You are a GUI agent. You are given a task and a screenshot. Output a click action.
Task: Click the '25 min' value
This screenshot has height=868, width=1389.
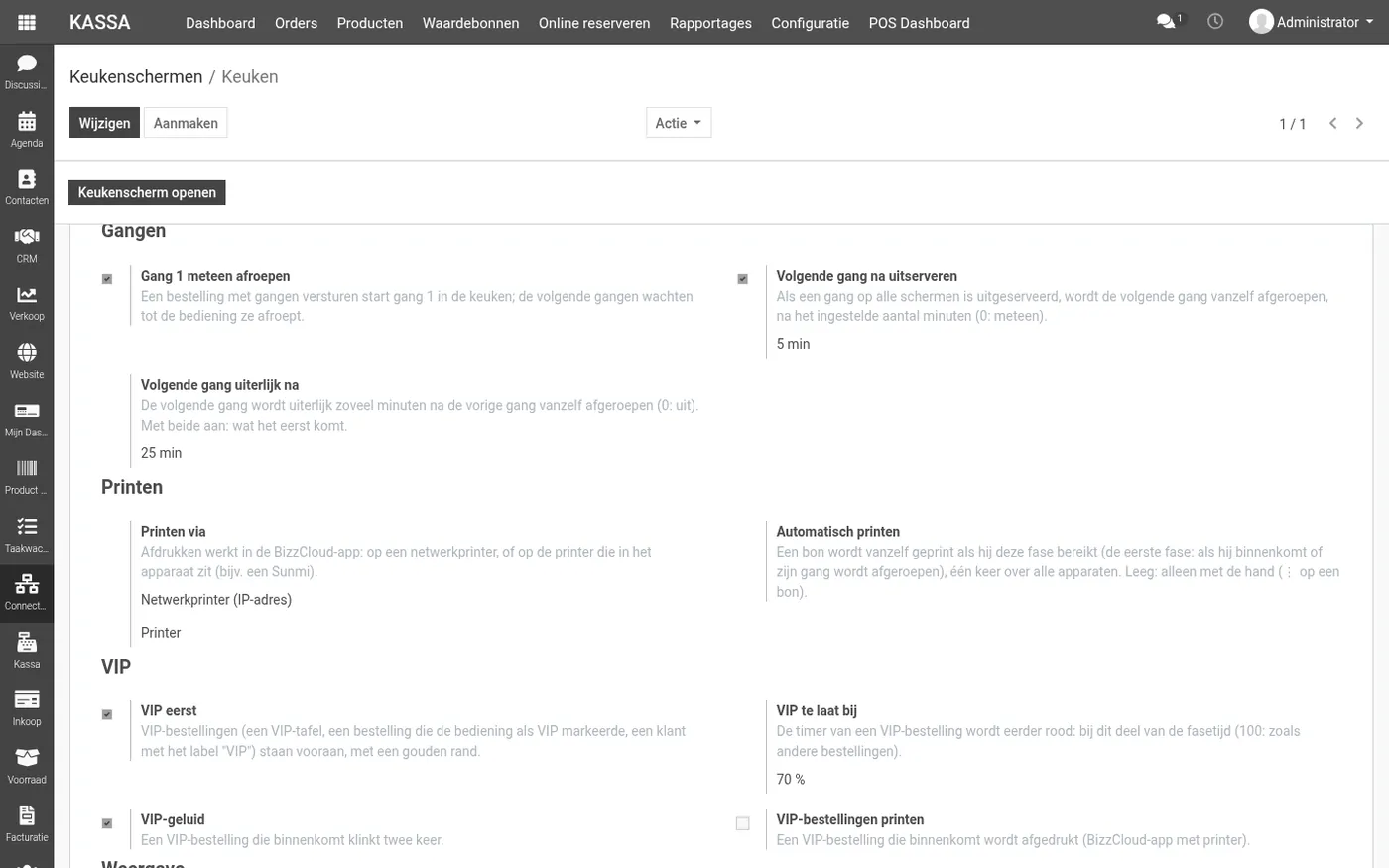tap(161, 453)
